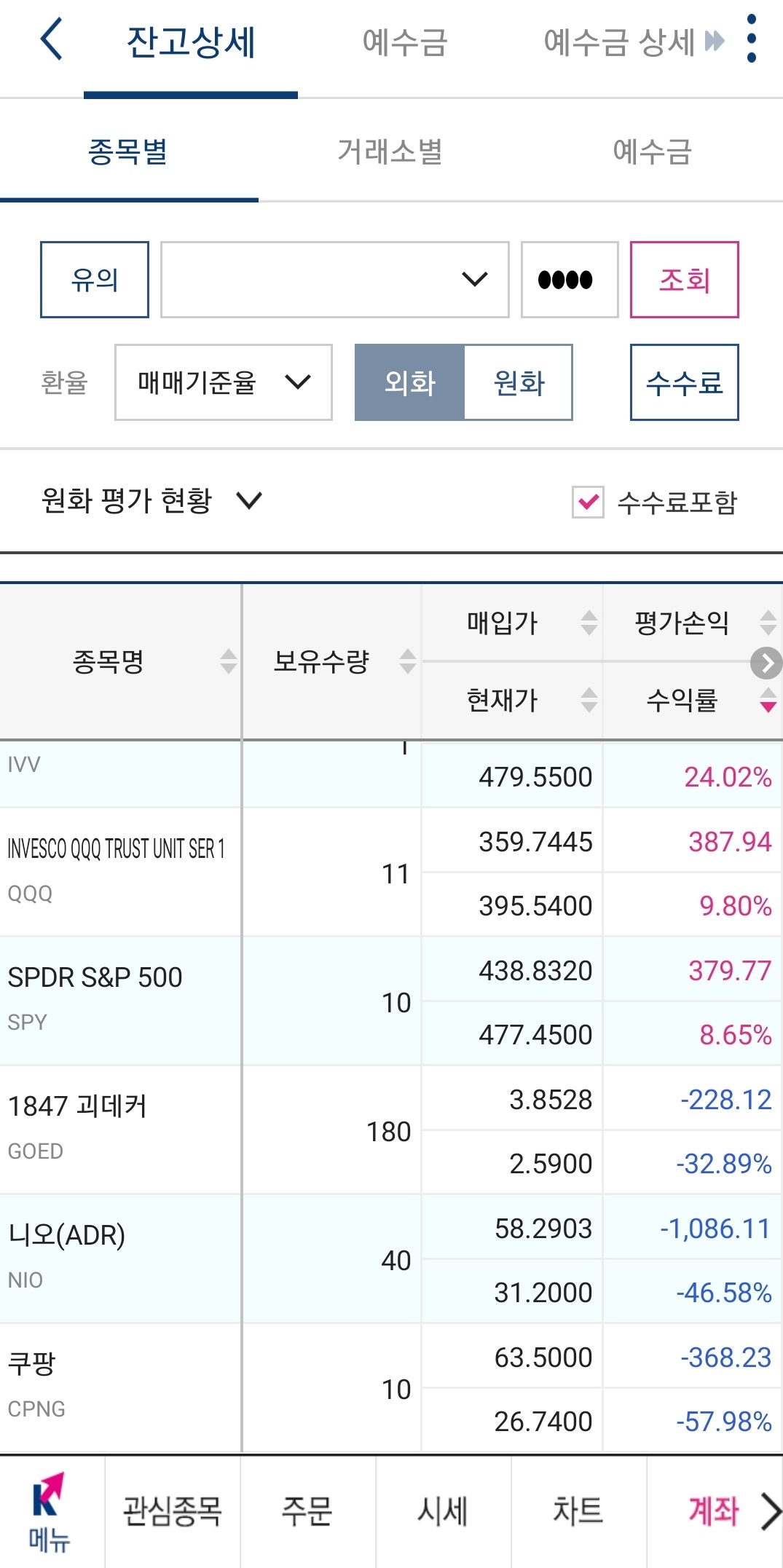Tap SPY profit value 379.77
This screenshot has height=1568, width=783.
[x=730, y=971]
